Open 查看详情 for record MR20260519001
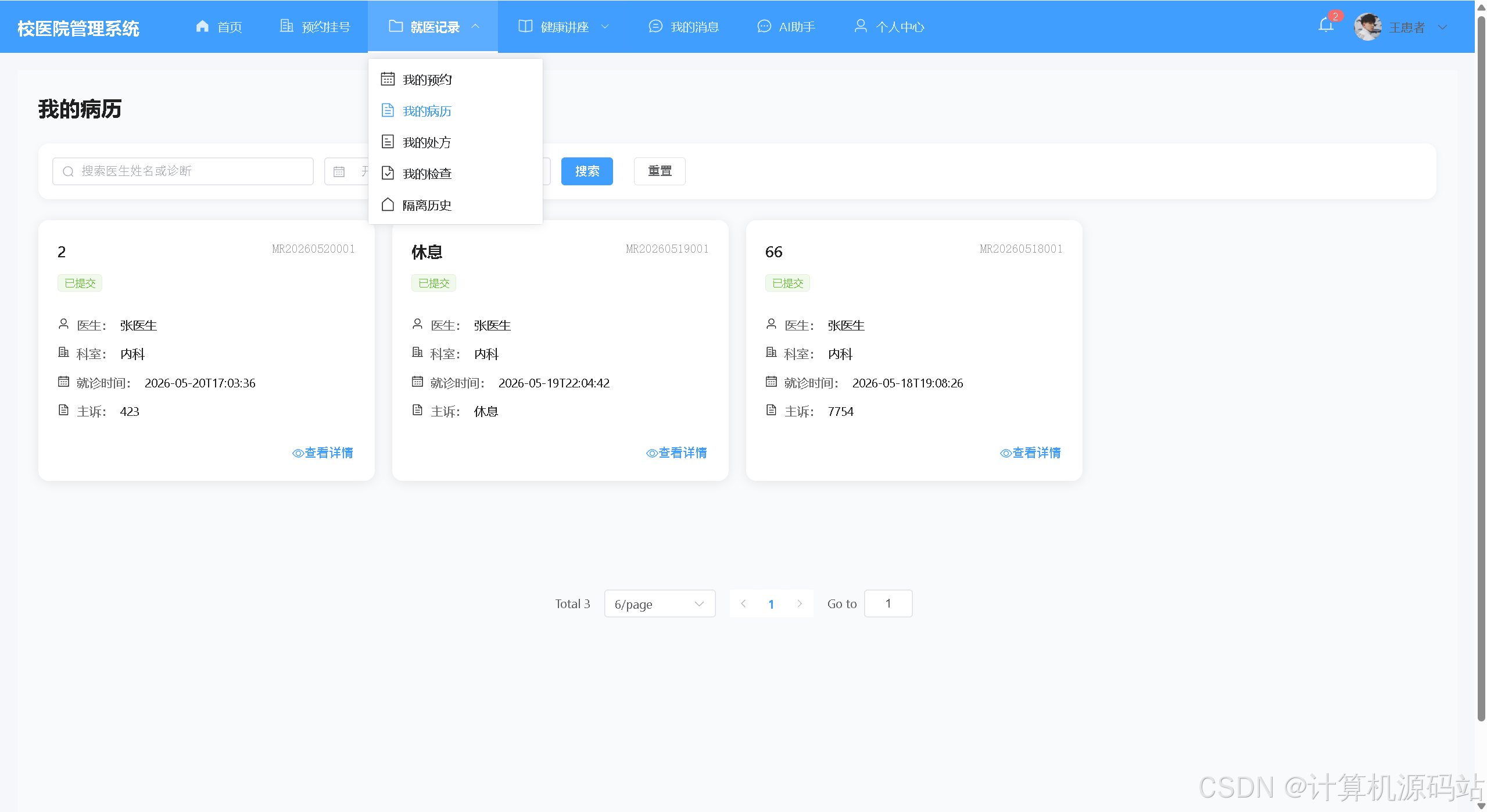This screenshot has height=812, width=1487. click(676, 453)
